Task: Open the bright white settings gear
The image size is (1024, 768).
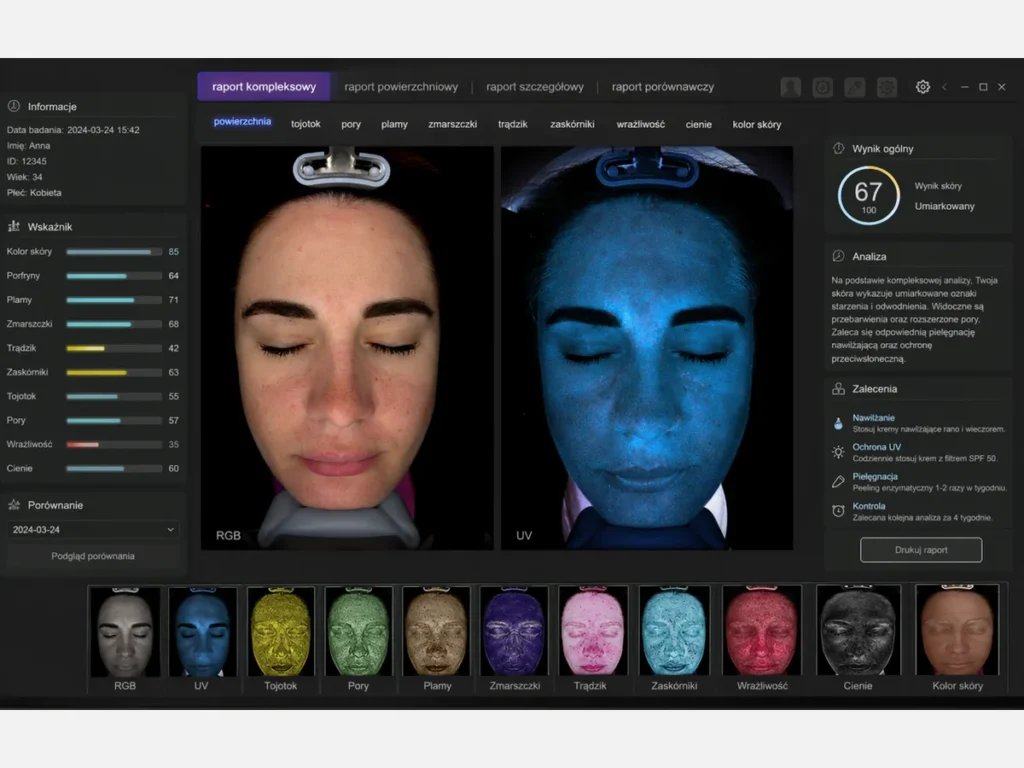Action: pos(923,87)
